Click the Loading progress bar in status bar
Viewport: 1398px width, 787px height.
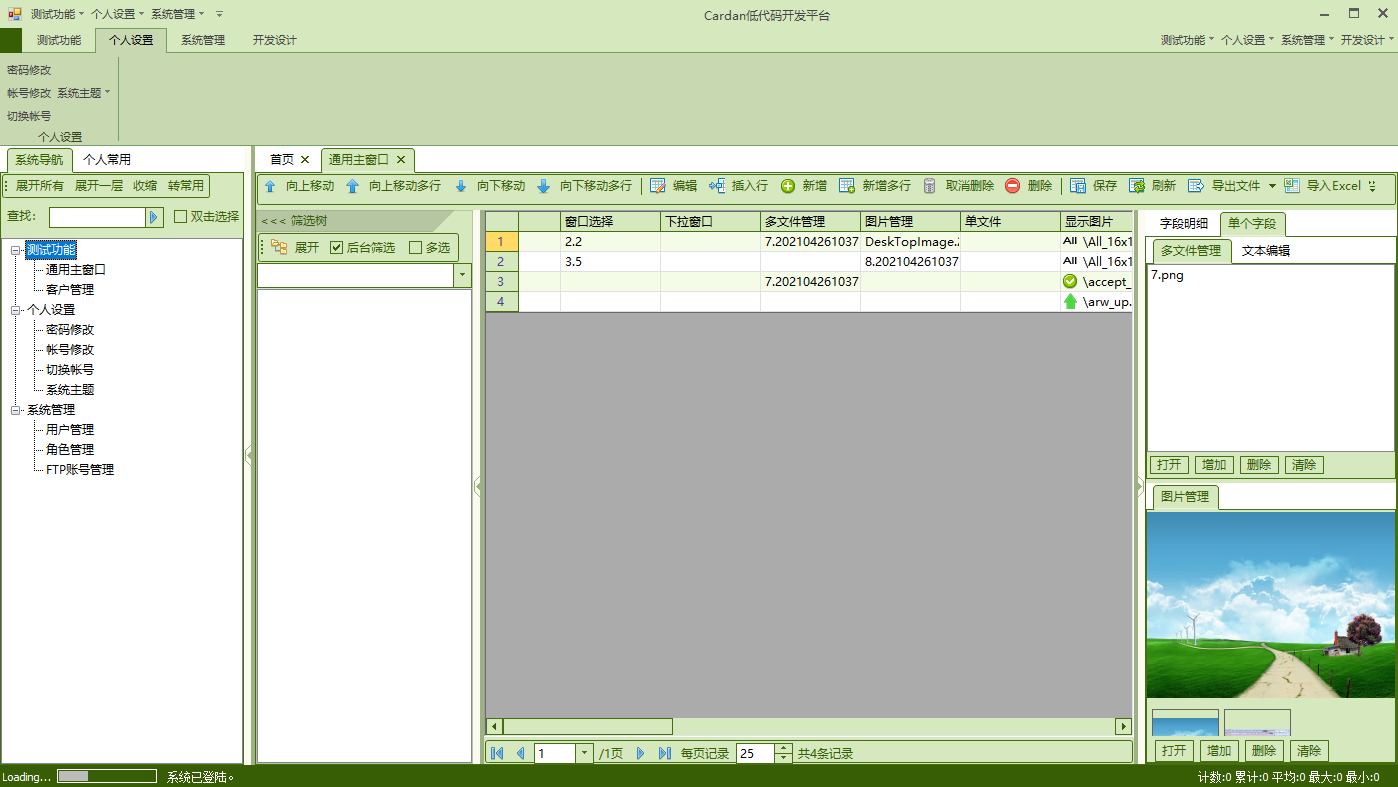pyautogui.click(x=107, y=776)
